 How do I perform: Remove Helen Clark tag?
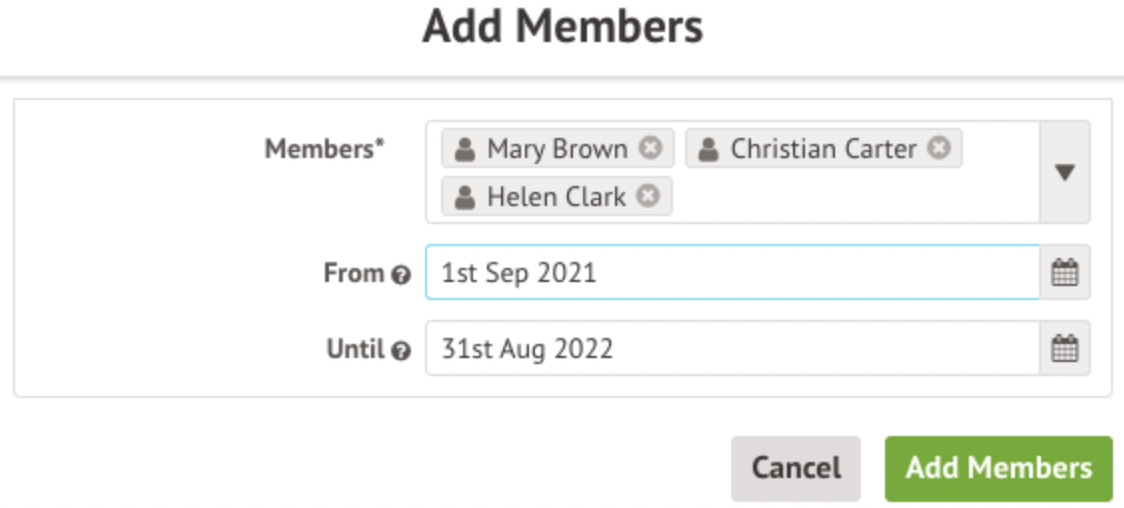point(648,196)
